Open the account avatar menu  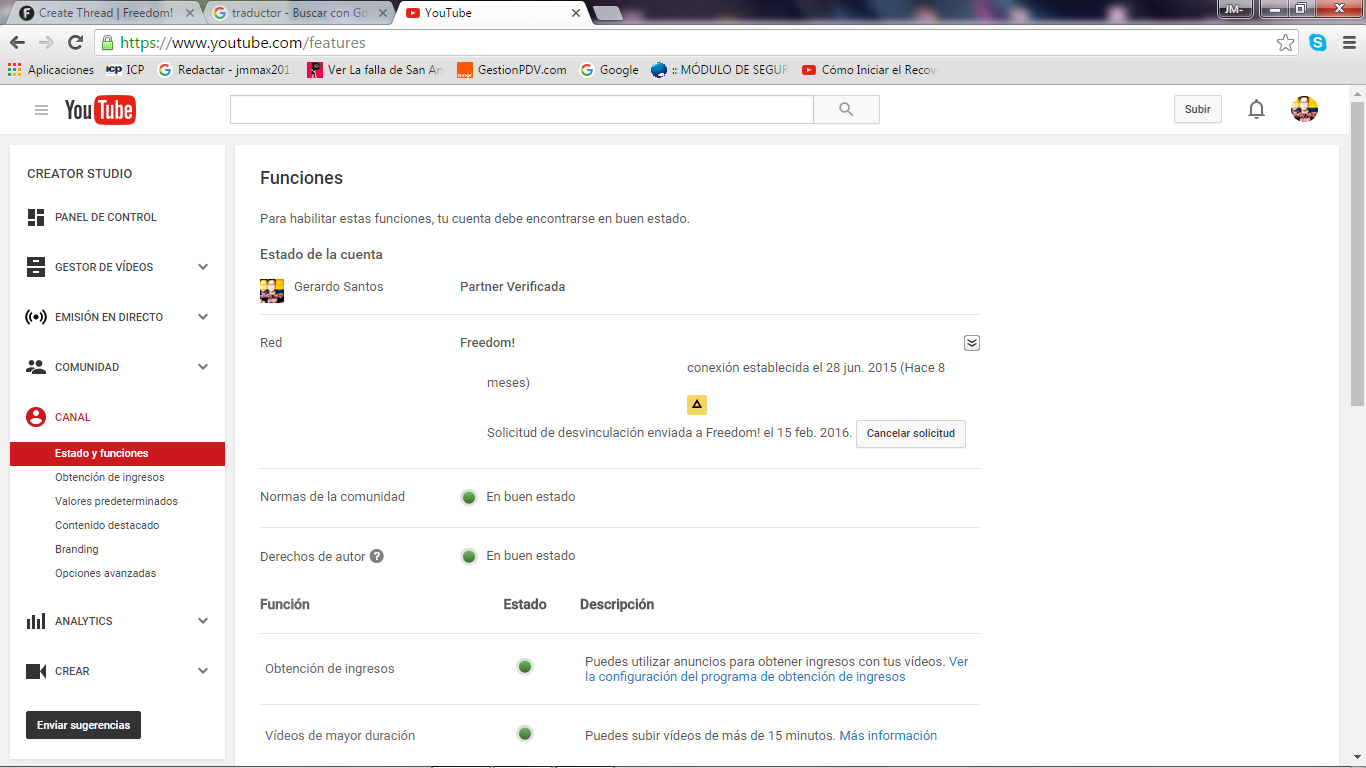[1304, 110]
